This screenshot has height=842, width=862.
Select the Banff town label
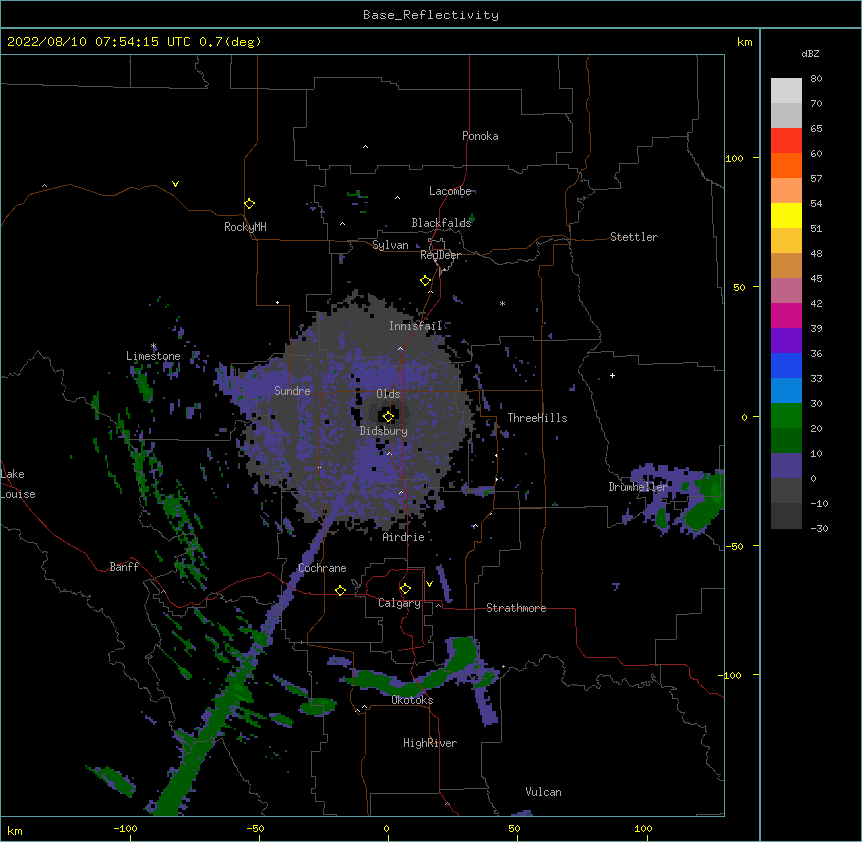pyautogui.click(x=124, y=567)
